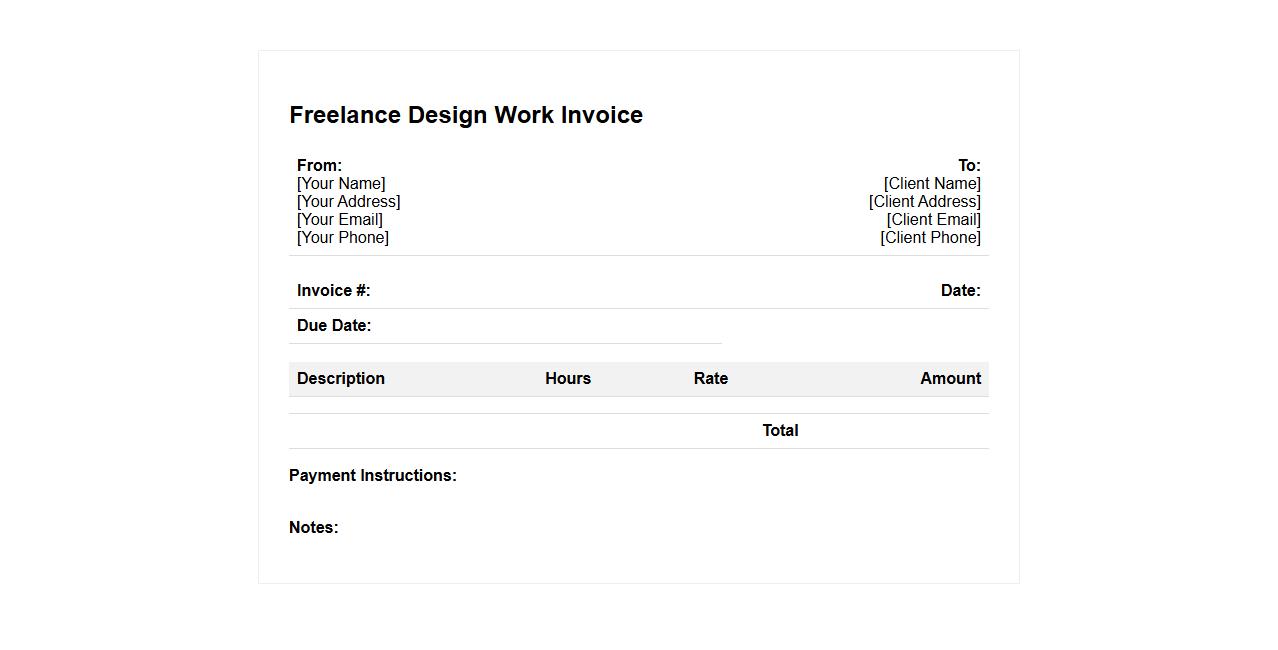1278x650 pixels.
Task: Click the Due Date: field label
Action: [334, 326]
